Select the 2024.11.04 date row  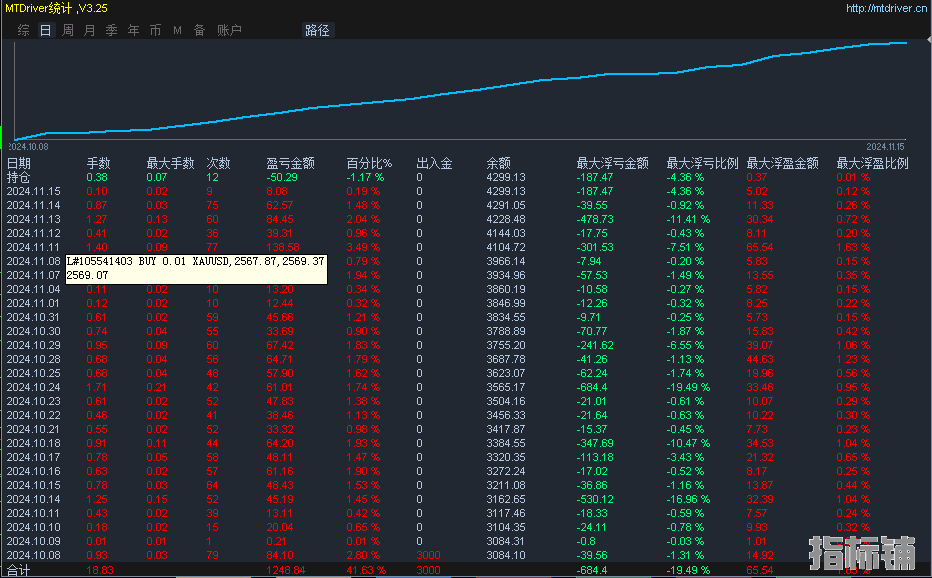click(33, 290)
